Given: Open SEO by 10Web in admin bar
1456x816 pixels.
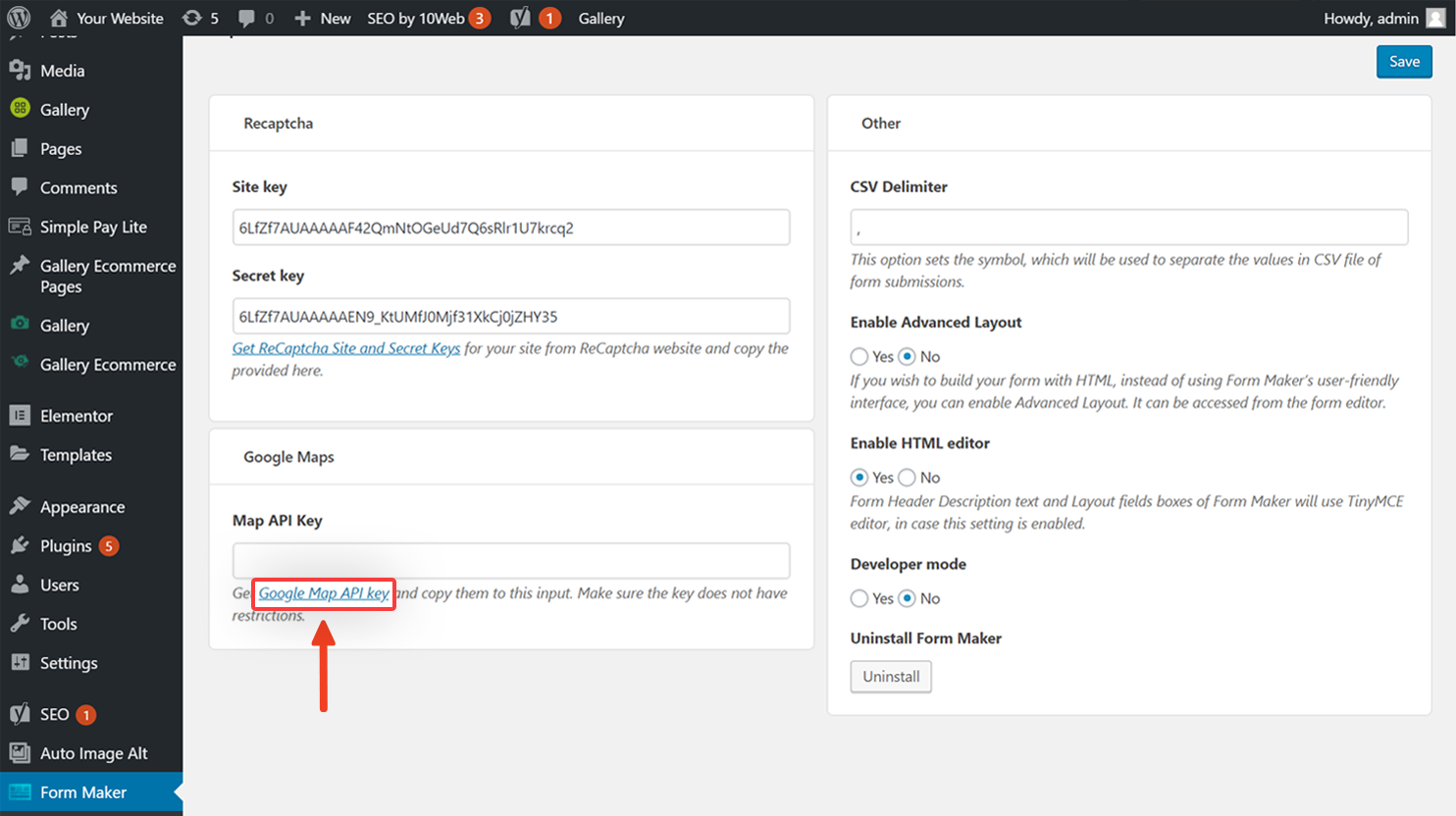Looking at the screenshot, I should [x=429, y=18].
